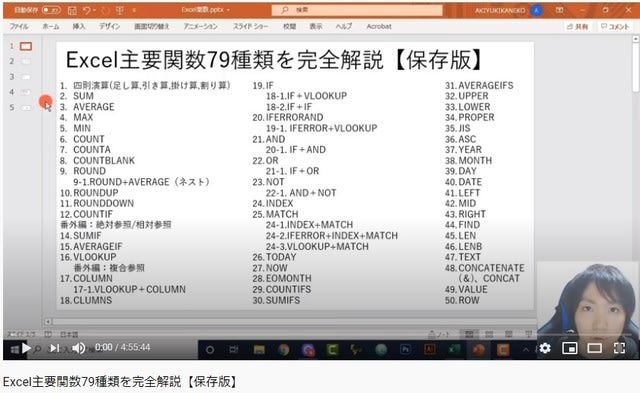Click the save icon in title bar
The width and height of the screenshot is (640, 393).
(72, 10)
